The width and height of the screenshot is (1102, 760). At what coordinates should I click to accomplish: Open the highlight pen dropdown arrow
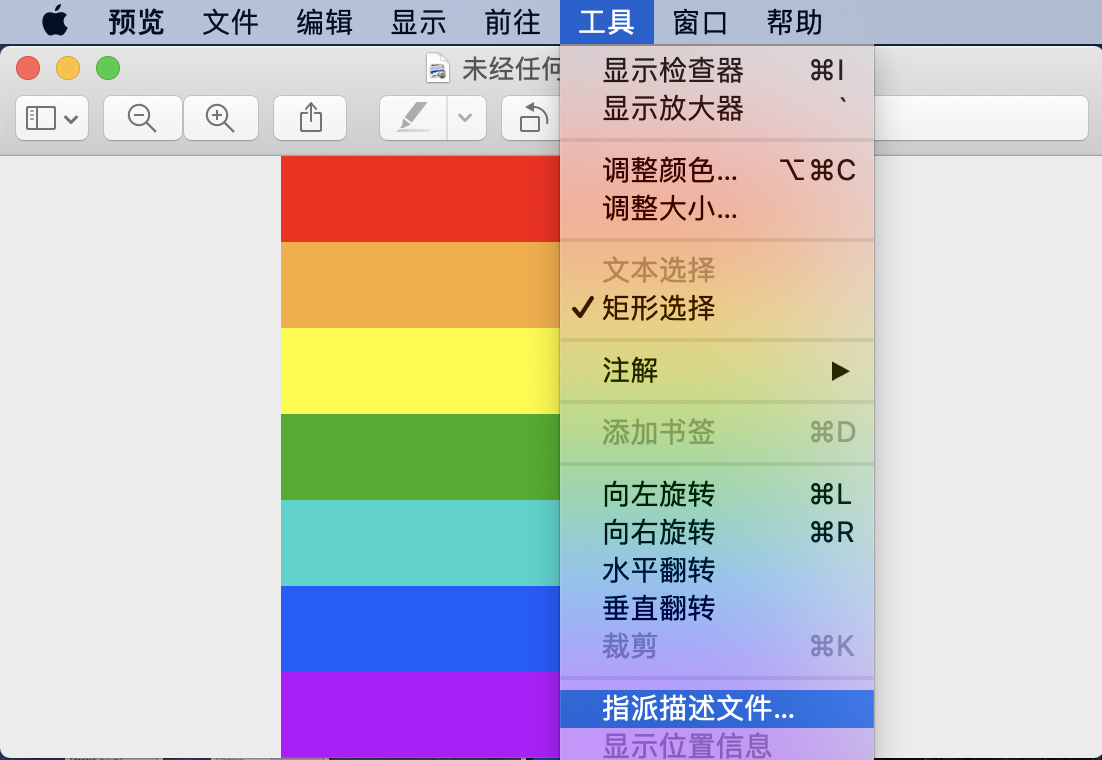click(465, 118)
